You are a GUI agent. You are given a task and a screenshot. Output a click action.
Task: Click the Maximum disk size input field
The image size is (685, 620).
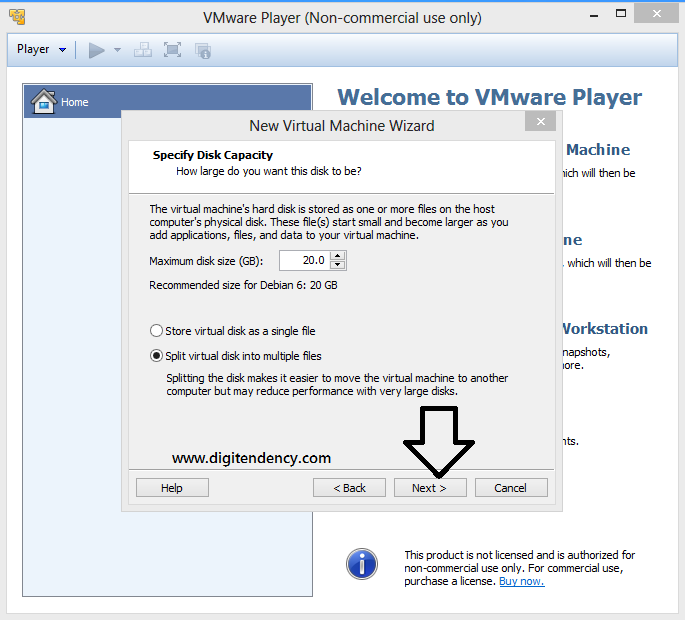[x=304, y=260]
